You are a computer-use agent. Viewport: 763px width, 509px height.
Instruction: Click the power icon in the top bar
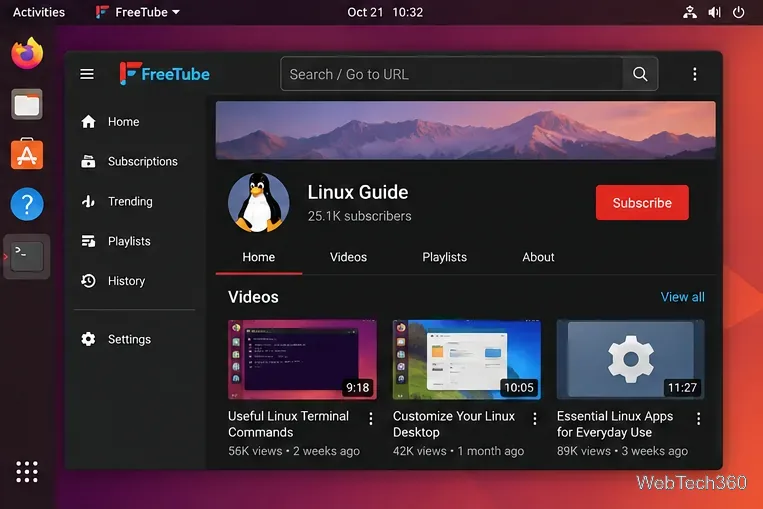pyautogui.click(x=738, y=12)
